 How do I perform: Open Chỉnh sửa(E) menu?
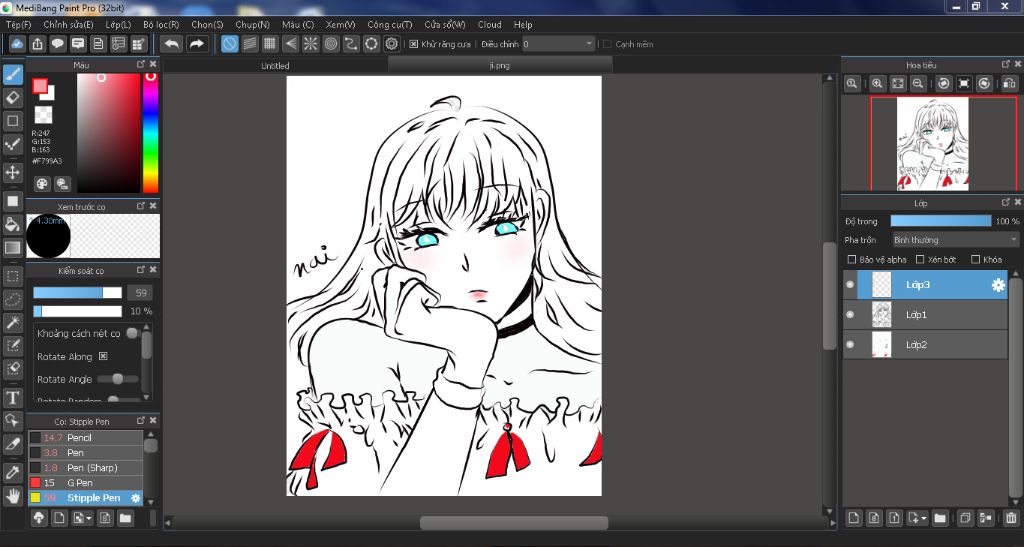(x=69, y=24)
